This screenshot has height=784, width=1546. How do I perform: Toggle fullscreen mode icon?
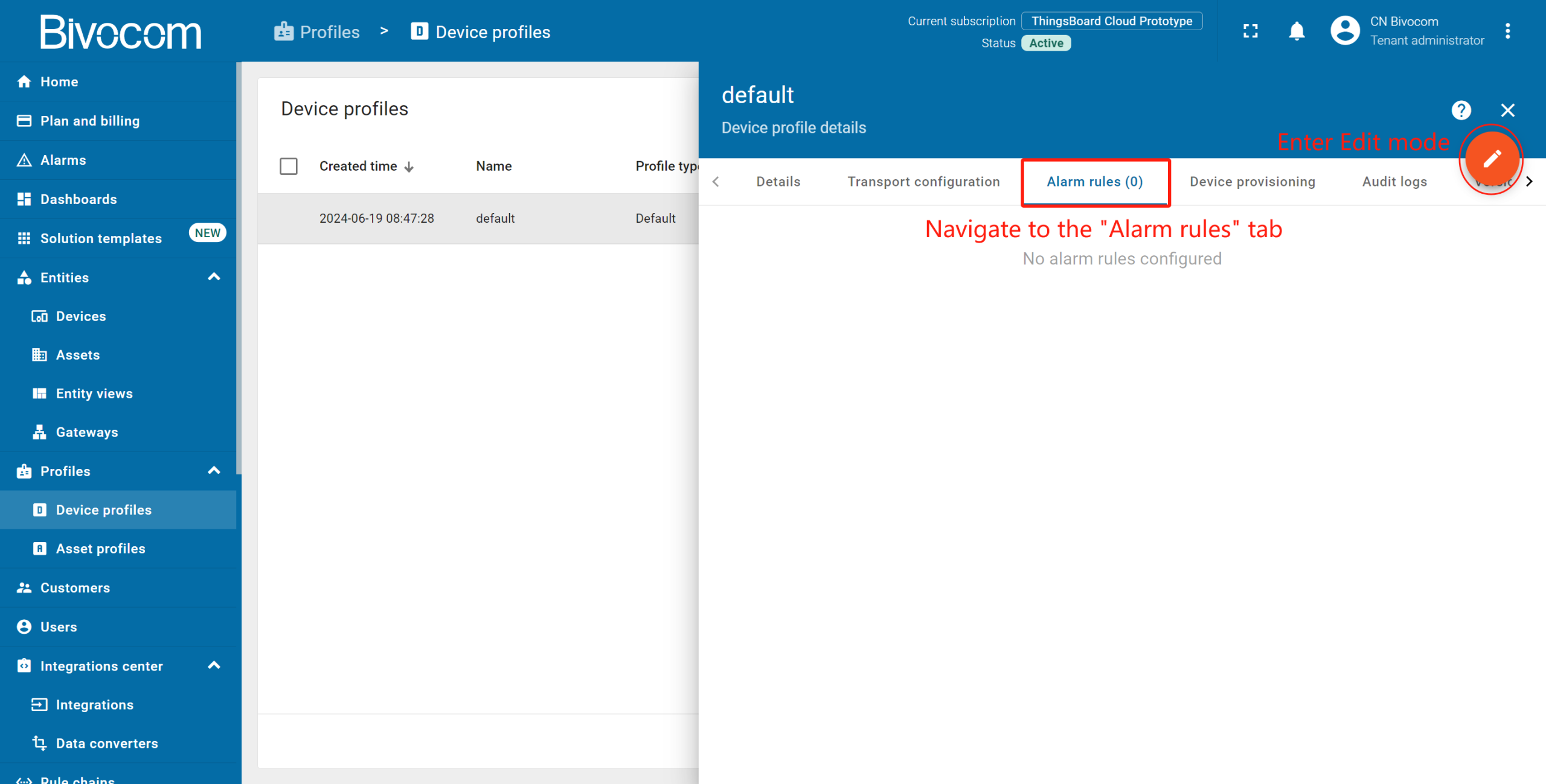tap(1251, 31)
